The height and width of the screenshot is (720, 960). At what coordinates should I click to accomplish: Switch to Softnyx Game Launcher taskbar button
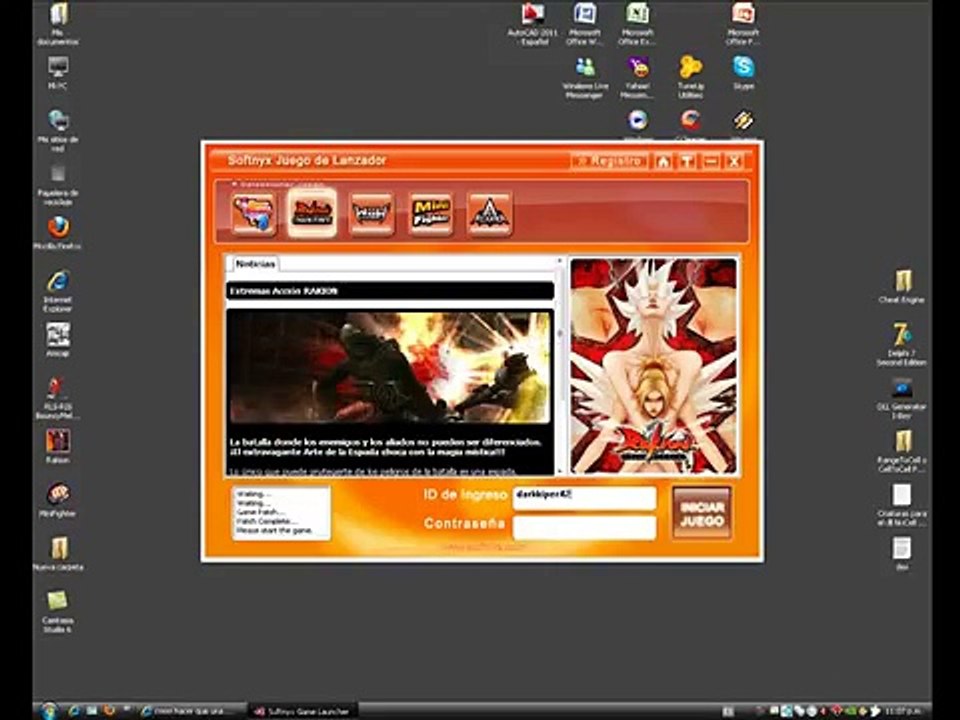click(302, 711)
